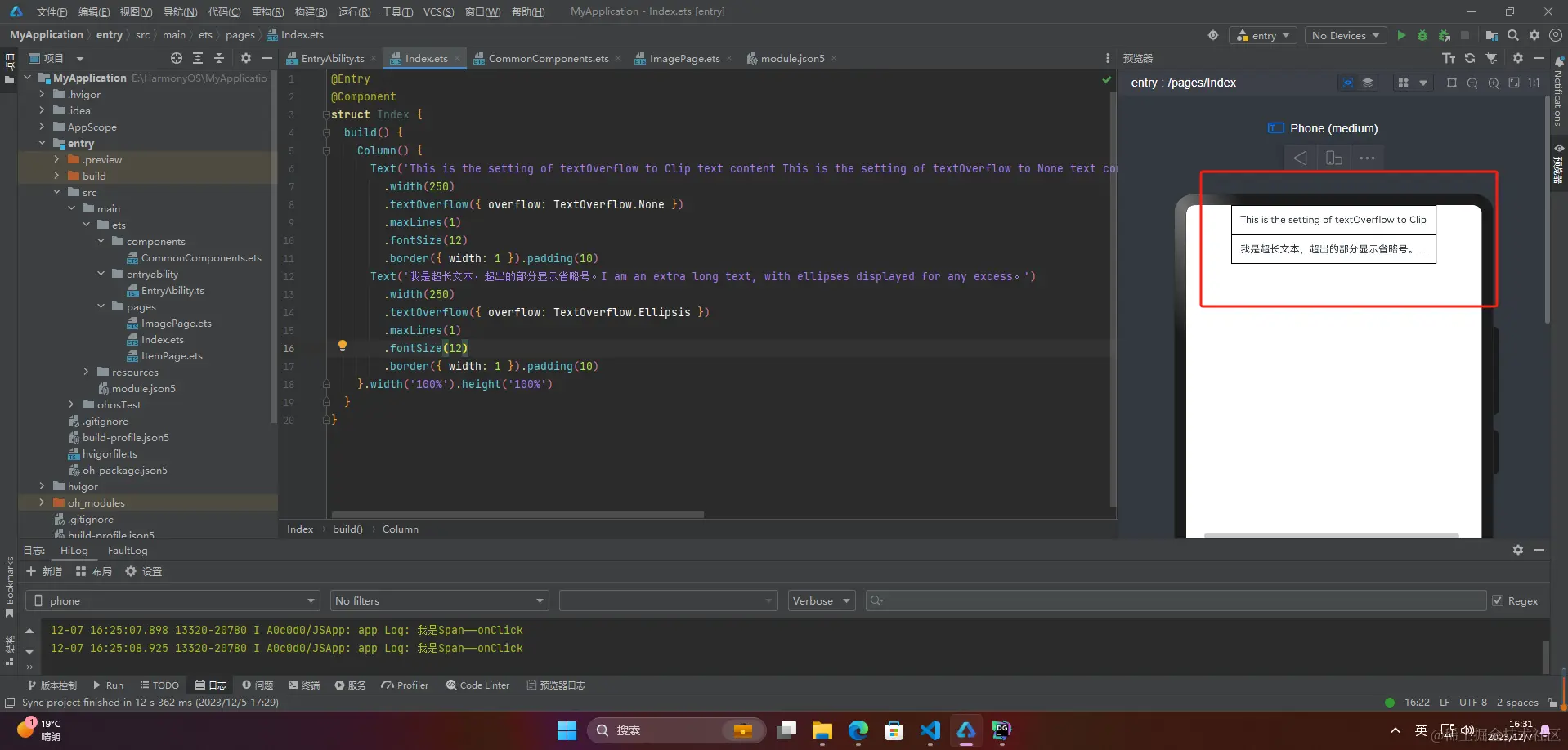
Task: Zoom in the preview
Action: click(x=1494, y=83)
